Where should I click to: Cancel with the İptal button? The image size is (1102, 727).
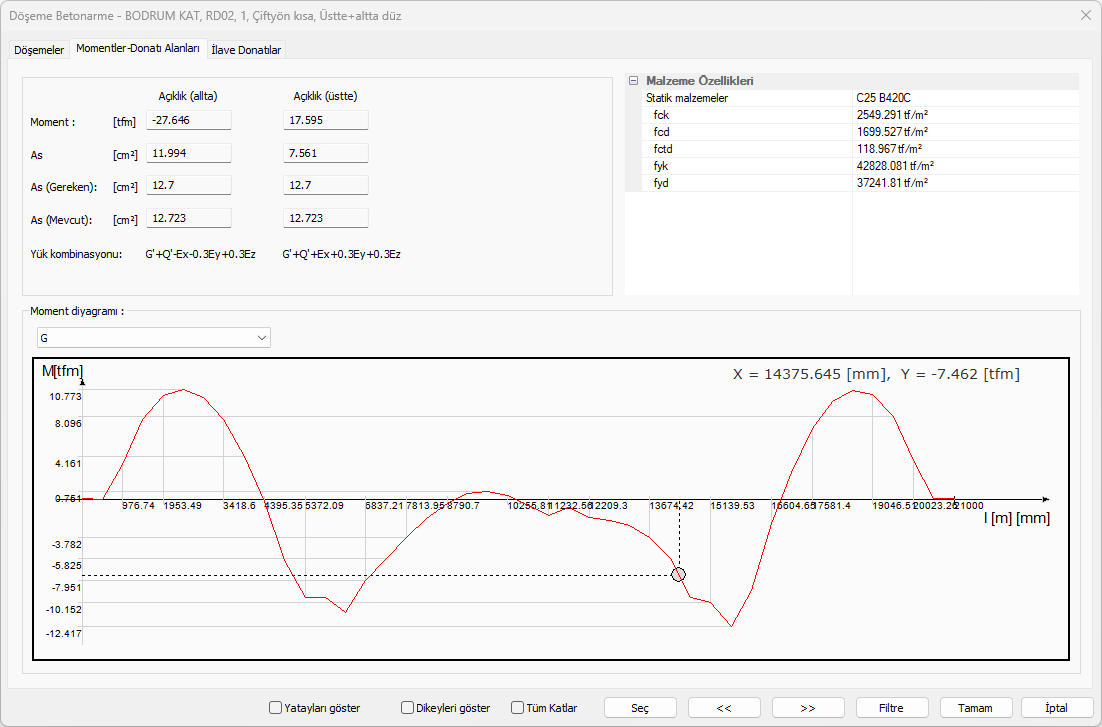(1056, 708)
